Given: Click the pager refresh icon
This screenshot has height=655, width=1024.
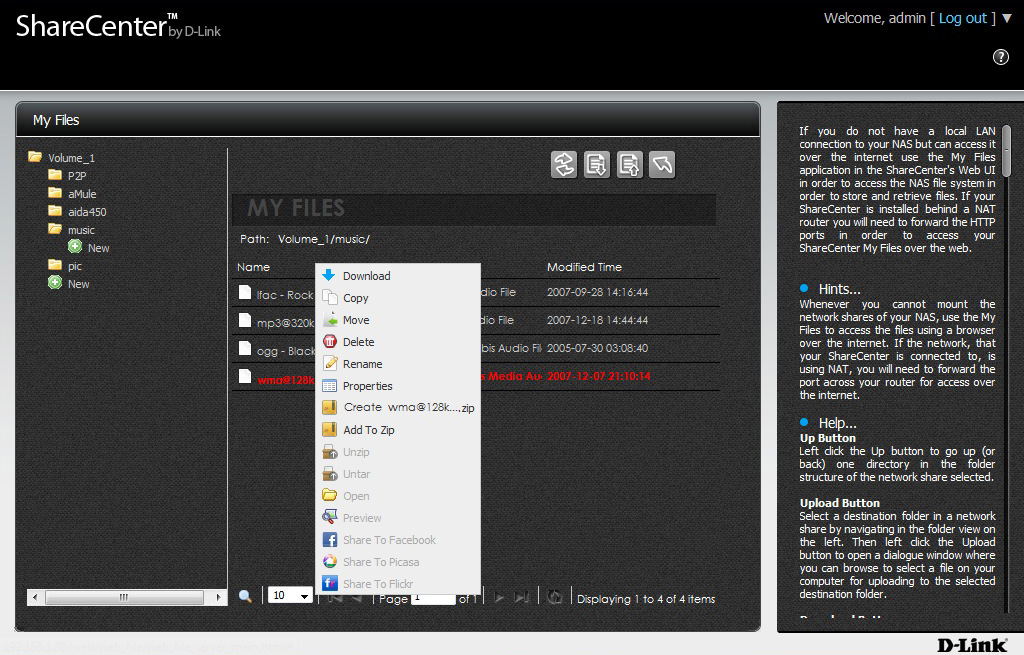Looking at the screenshot, I should coord(554,597).
